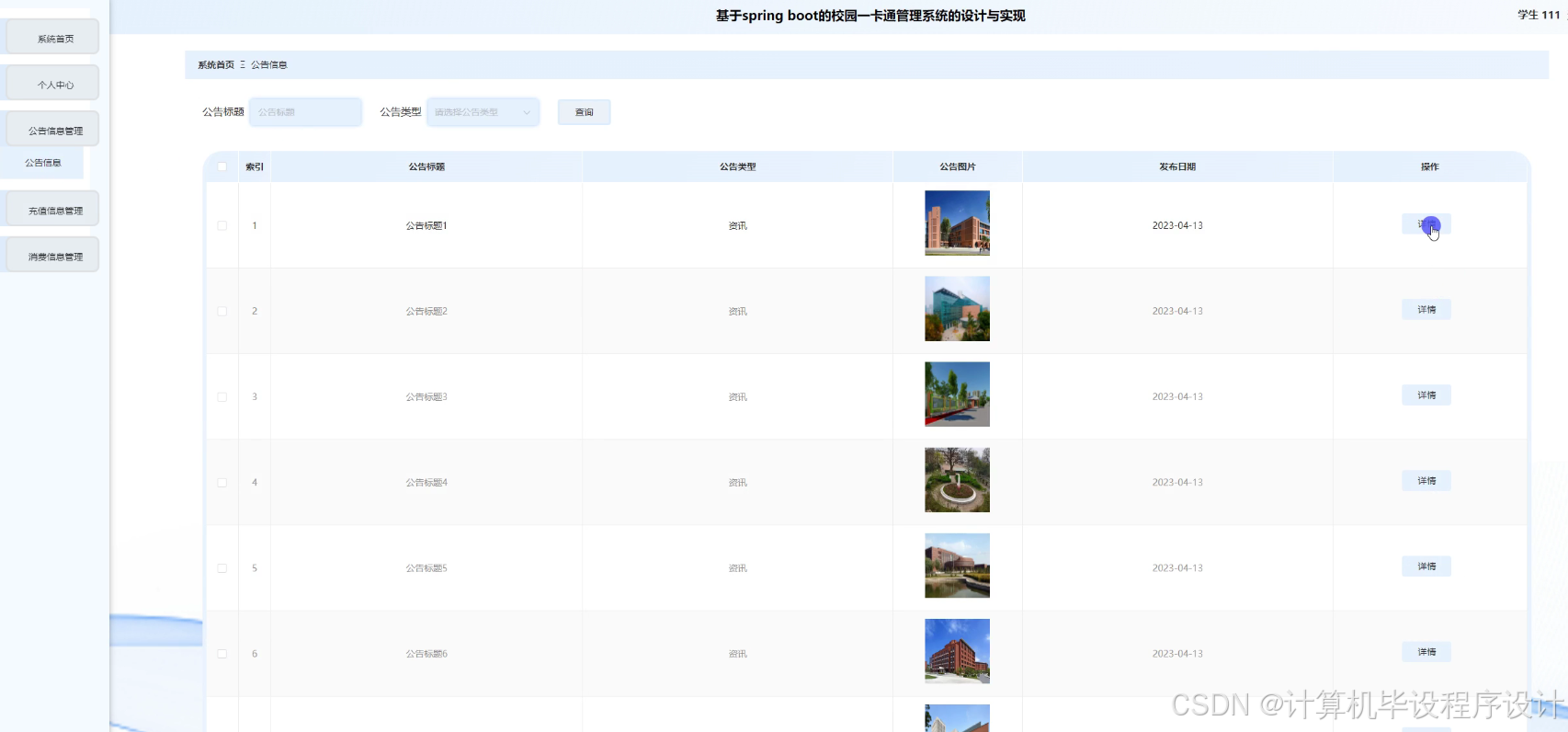
Task: Open the 公告标题3 row image thumbnail
Action: tap(957, 395)
